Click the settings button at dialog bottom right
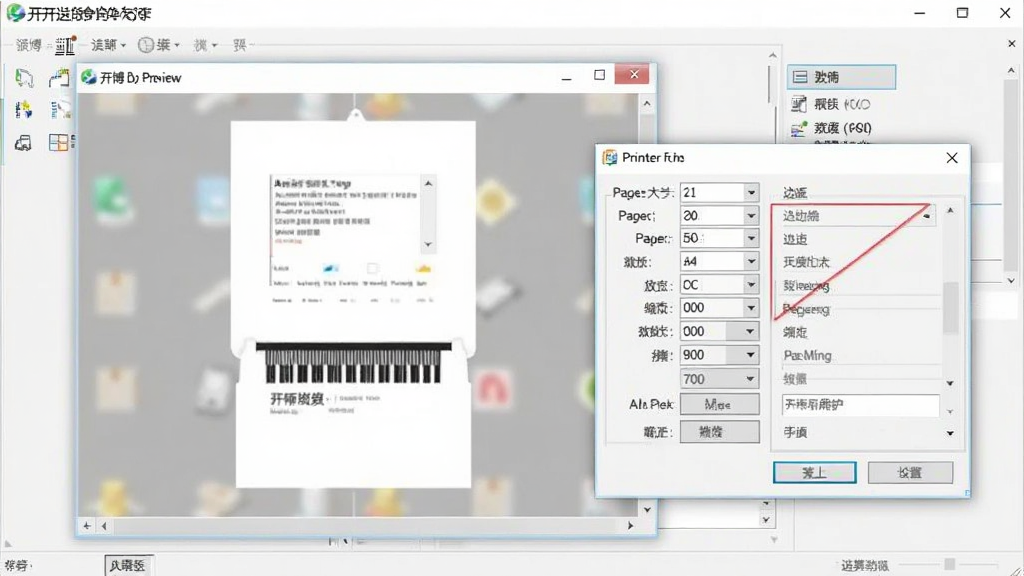The image size is (1024, 576). 910,472
